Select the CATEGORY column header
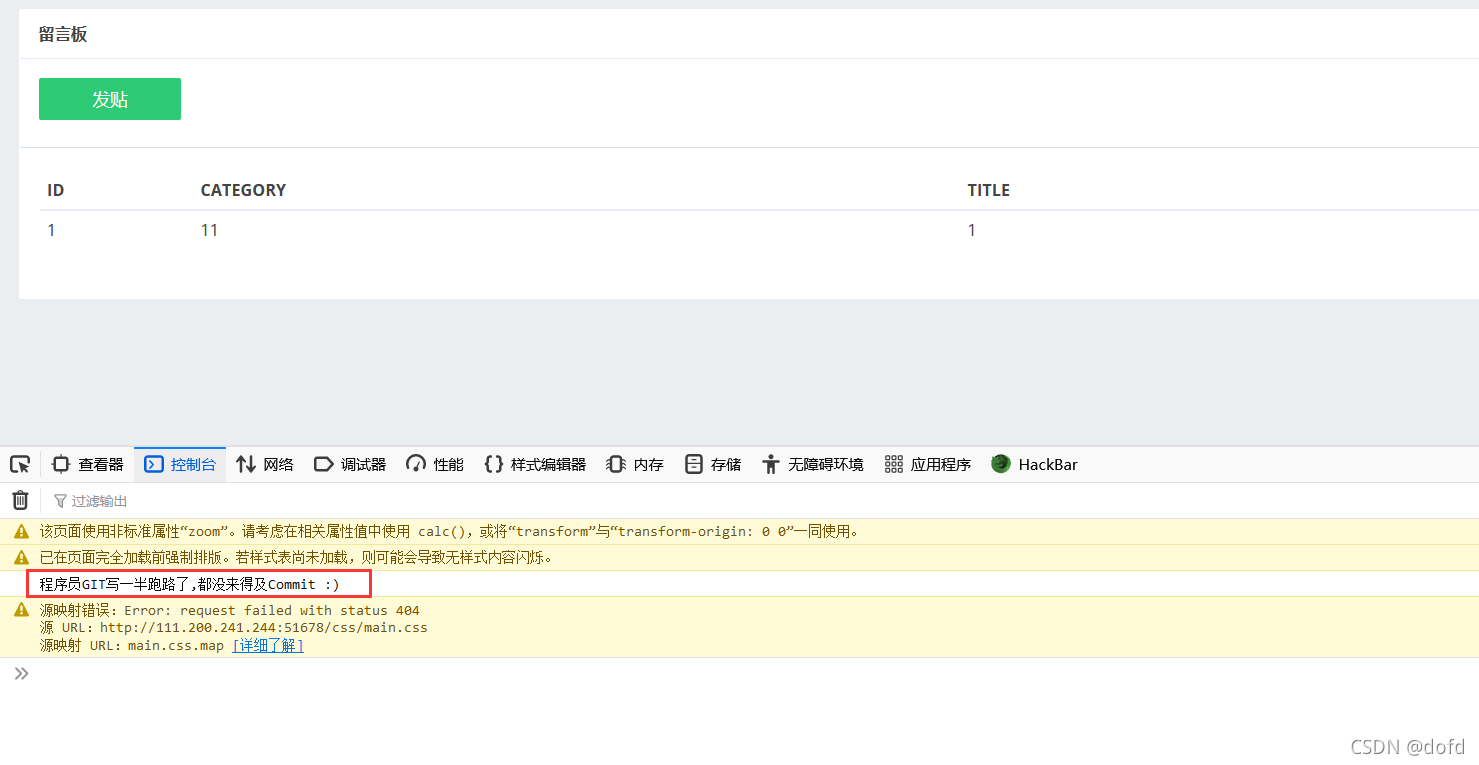The width and height of the screenshot is (1479, 765). pos(243,190)
